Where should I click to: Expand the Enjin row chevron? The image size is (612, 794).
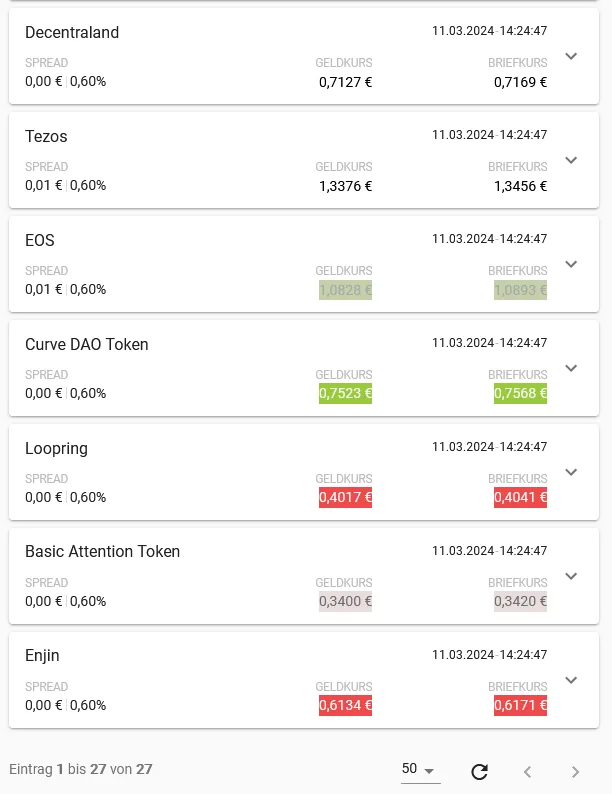click(571, 680)
